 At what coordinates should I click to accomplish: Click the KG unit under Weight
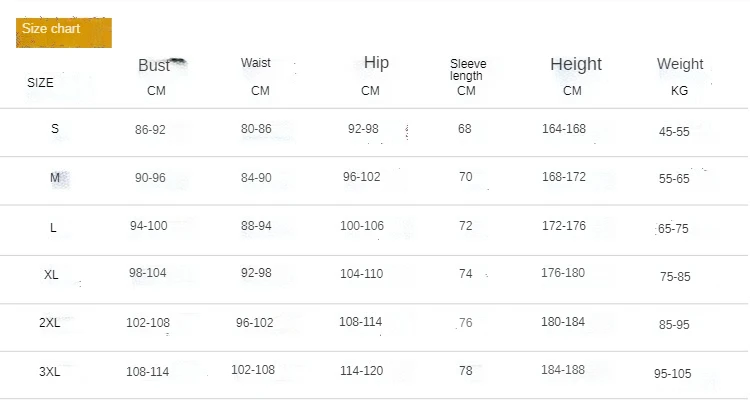pyautogui.click(x=680, y=91)
